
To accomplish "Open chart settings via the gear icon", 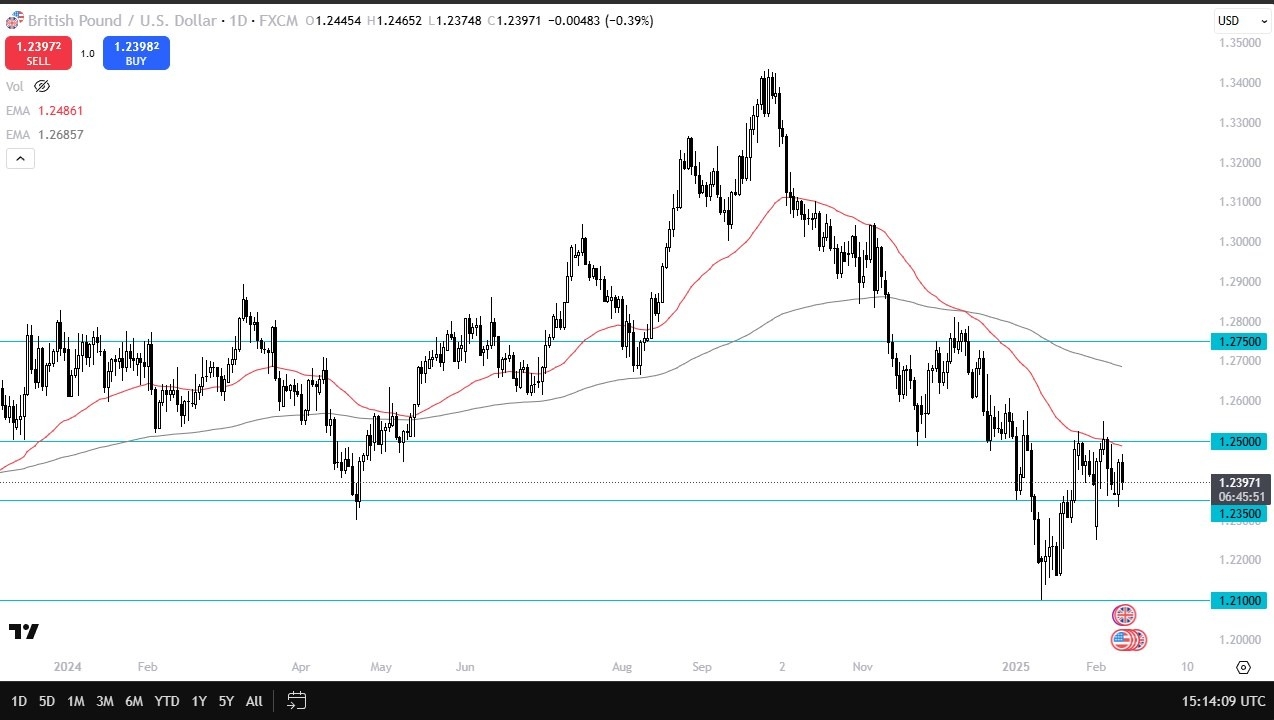I will pos(1243,667).
